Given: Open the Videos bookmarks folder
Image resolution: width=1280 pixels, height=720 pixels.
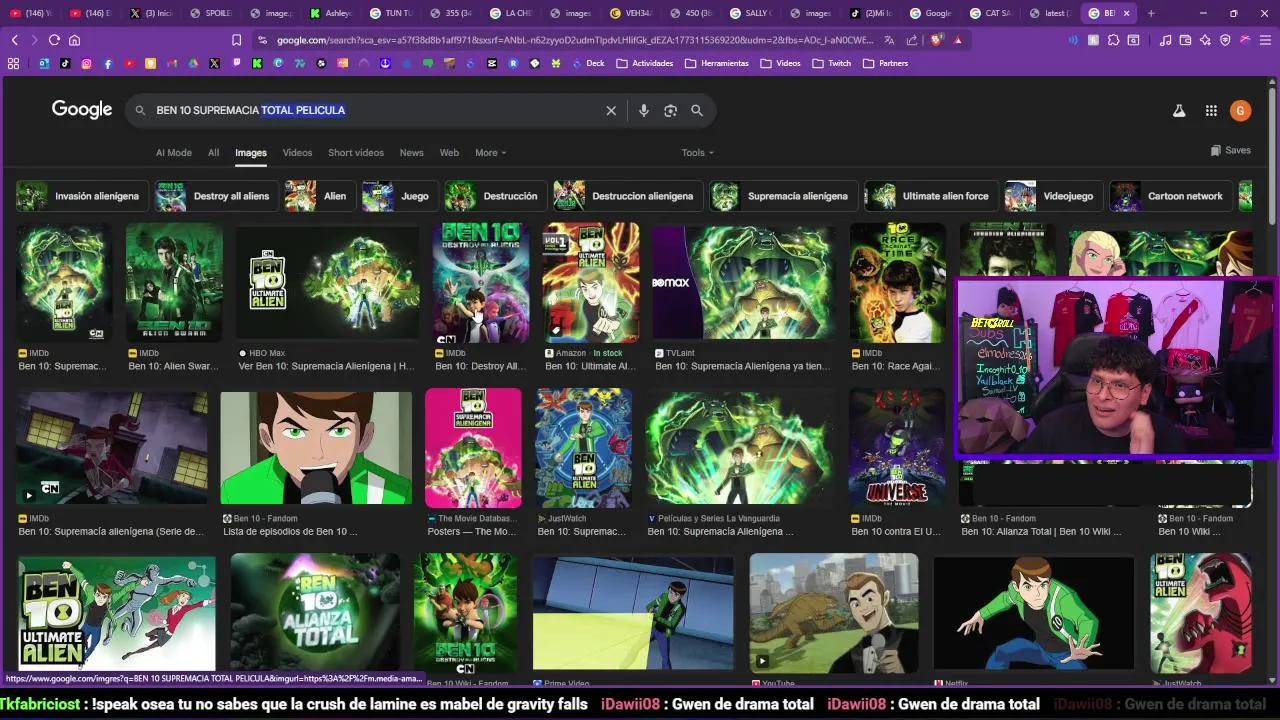Looking at the screenshot, I should point(780,63).
